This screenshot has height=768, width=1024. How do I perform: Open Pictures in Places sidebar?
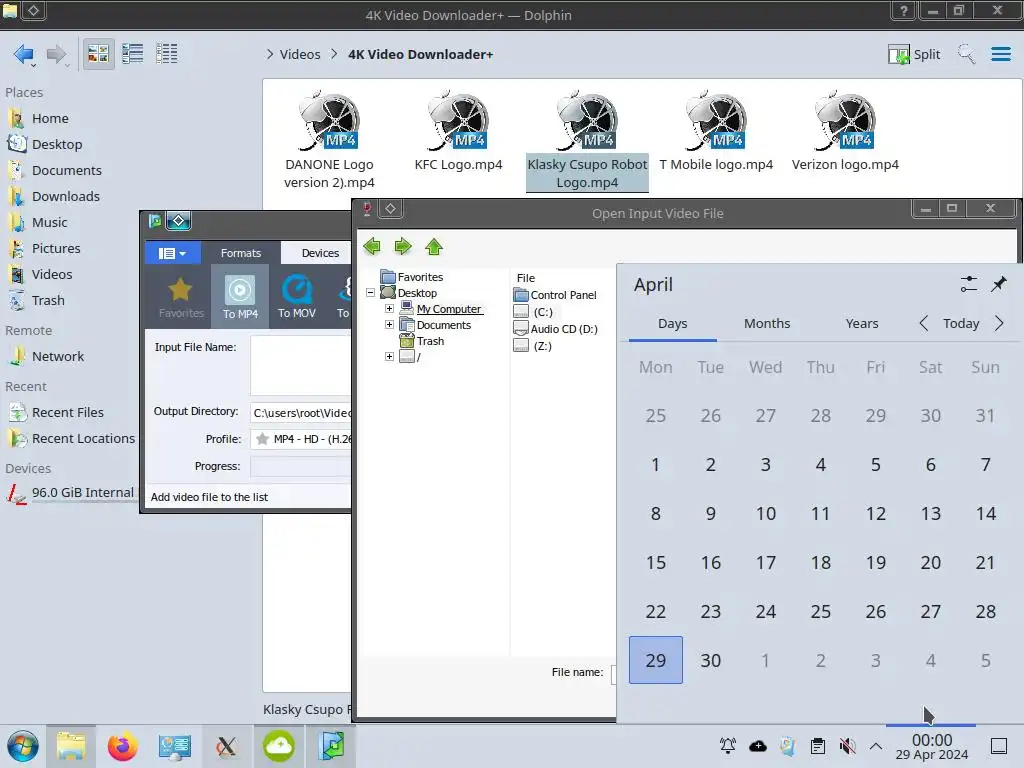pos(56,249)
